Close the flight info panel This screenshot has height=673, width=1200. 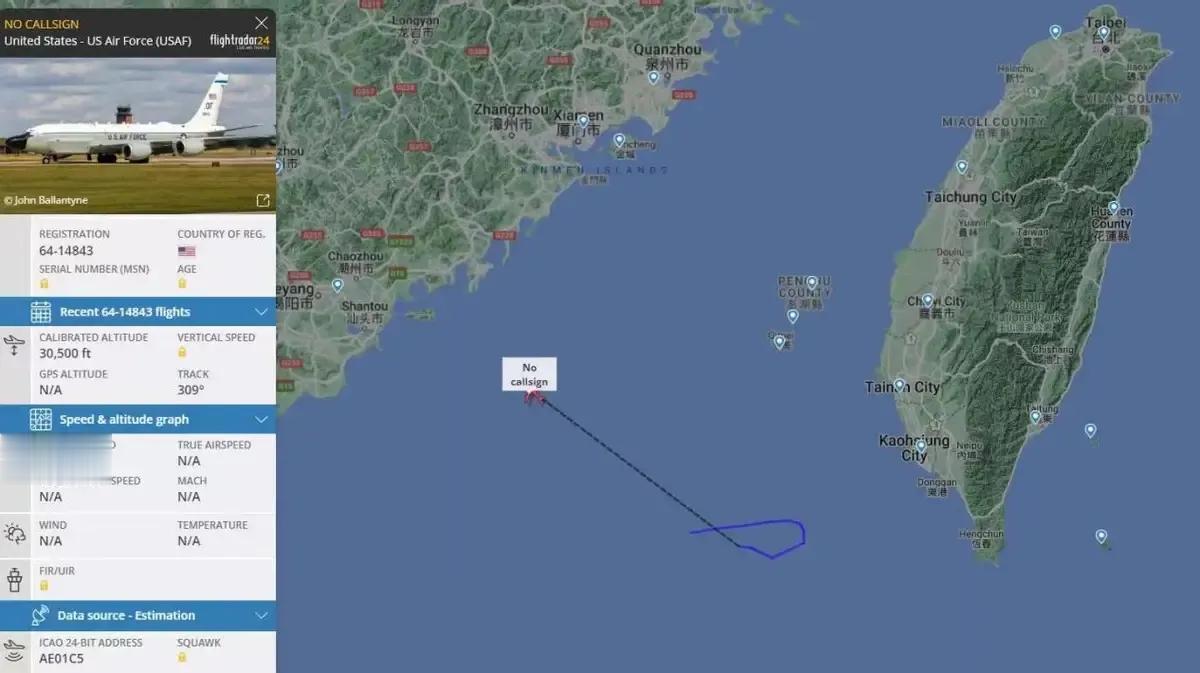[261, 23]
